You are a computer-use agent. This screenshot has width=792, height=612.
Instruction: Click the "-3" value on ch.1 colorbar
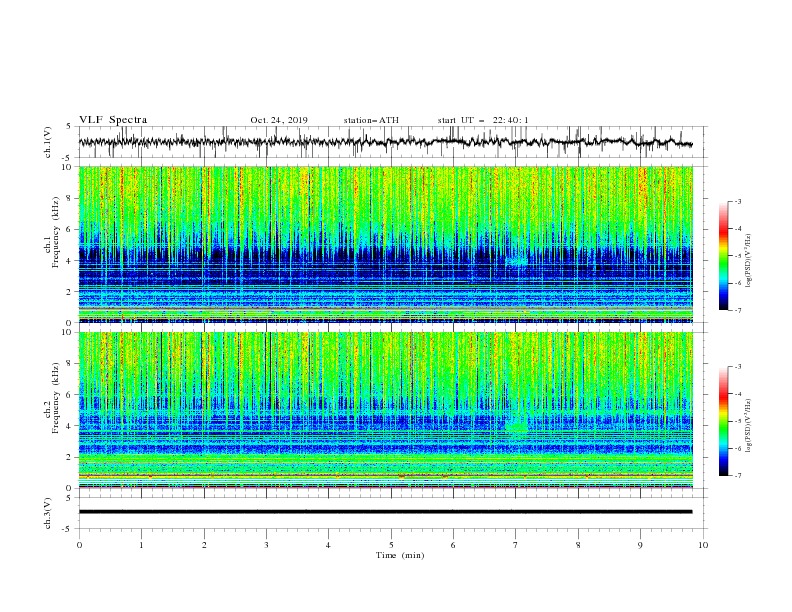tap(737, 201)
